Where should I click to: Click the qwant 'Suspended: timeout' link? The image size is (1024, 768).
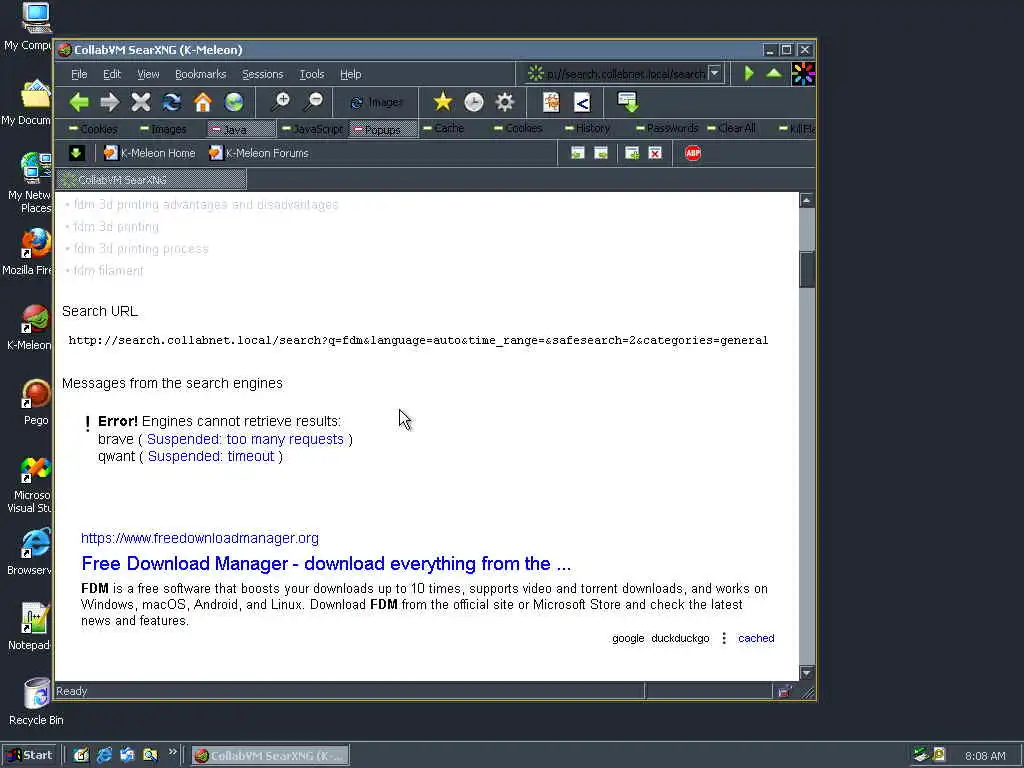[211, 456]
